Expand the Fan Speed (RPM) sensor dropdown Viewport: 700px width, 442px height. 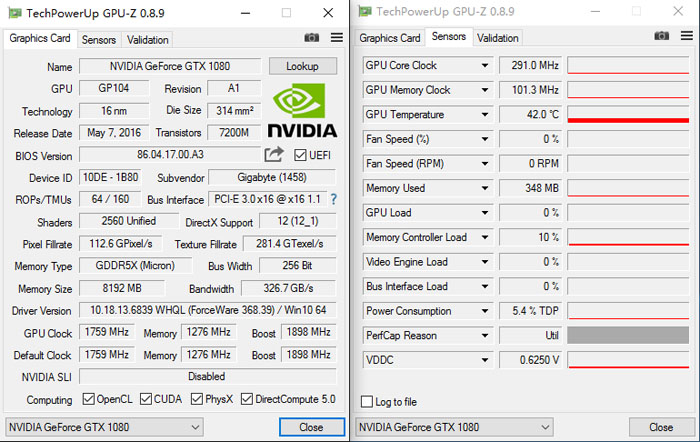(x=485, y=163)
